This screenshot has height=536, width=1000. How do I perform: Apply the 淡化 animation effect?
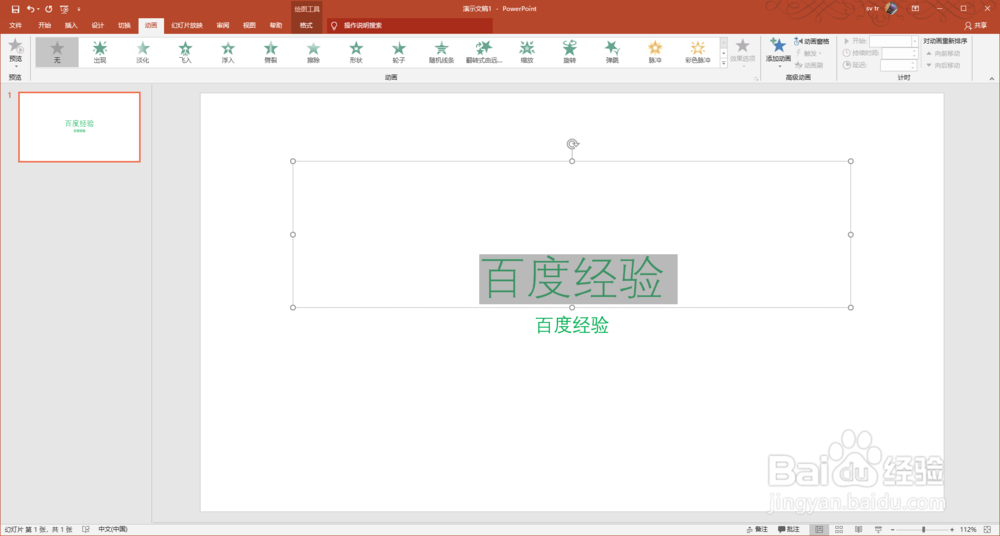[143, 52]
